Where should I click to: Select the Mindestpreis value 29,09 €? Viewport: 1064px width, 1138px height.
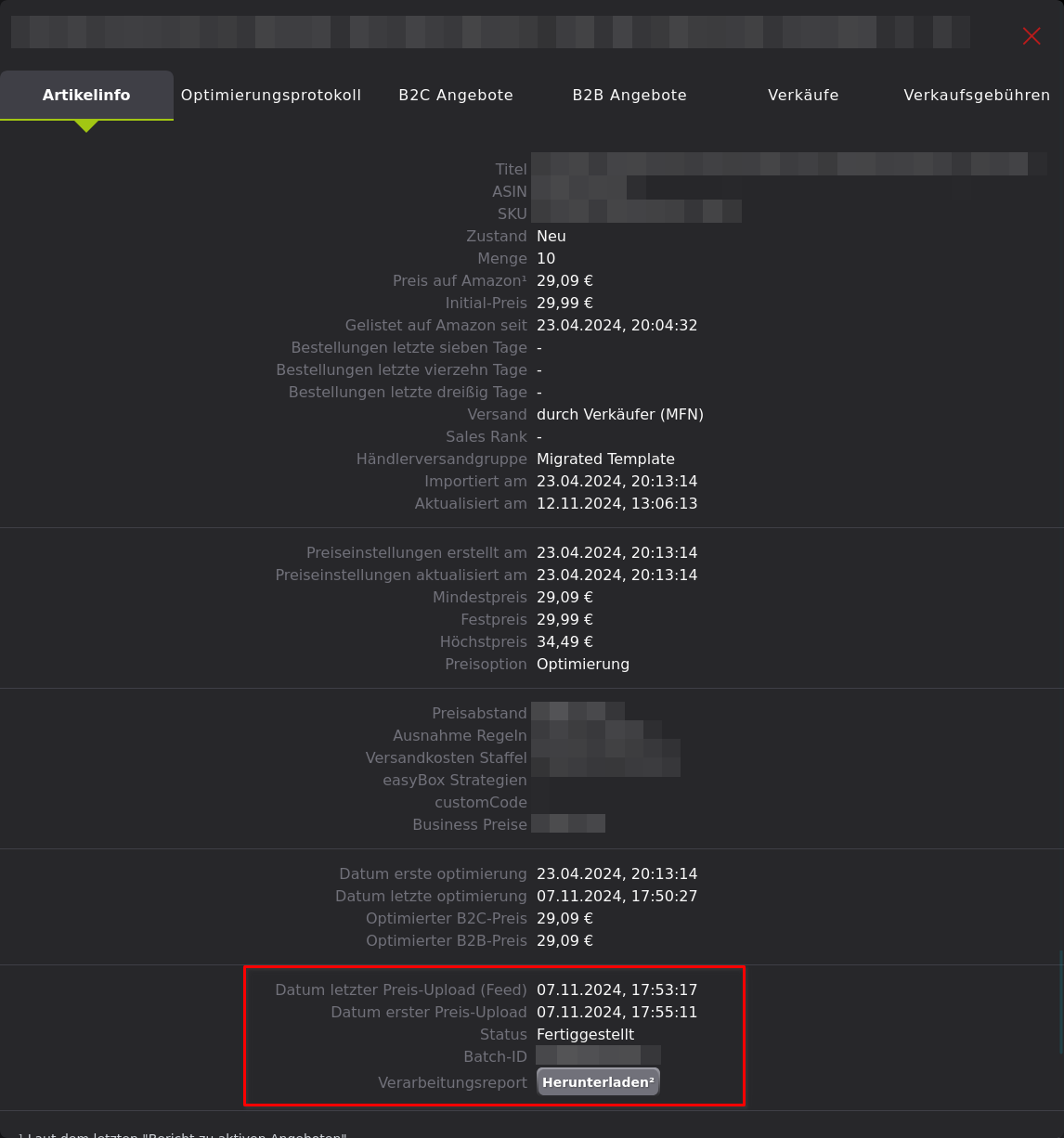coord(564,597)
